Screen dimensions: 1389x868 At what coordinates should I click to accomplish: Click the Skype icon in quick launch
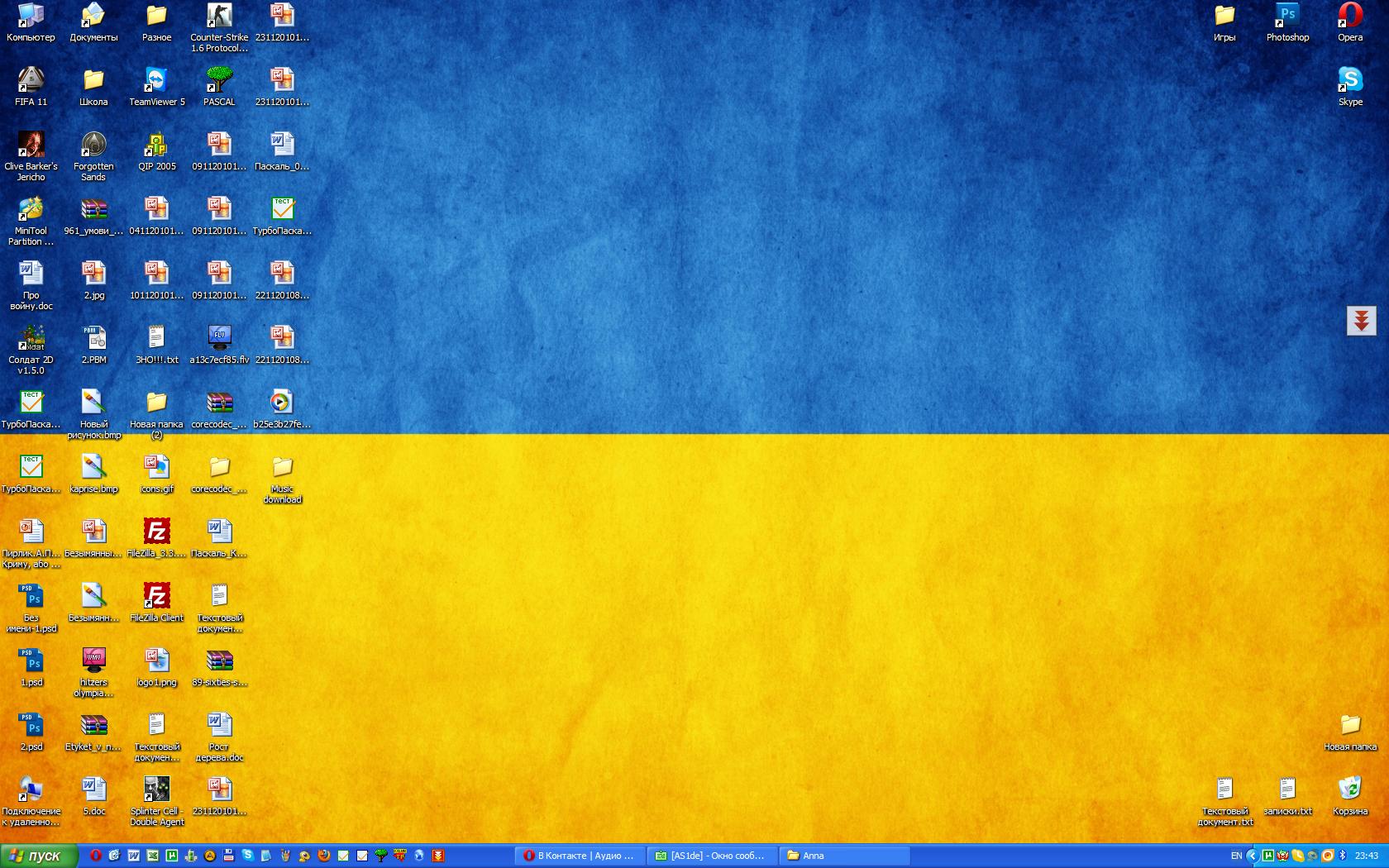247,856
